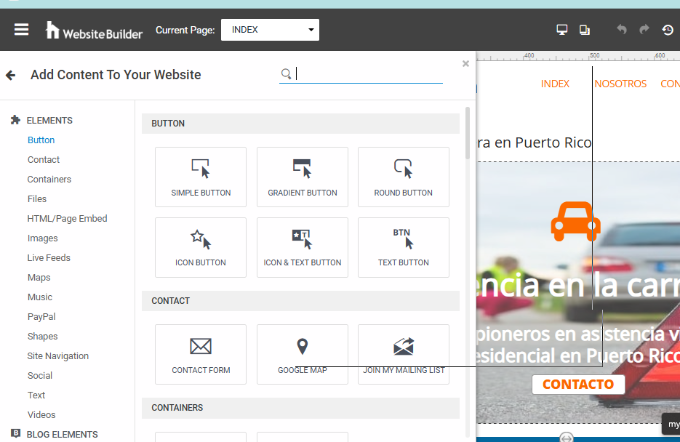The height and width of the screenshot is (442, 680).
Task: Open the Music category
Action: point(39,297)
